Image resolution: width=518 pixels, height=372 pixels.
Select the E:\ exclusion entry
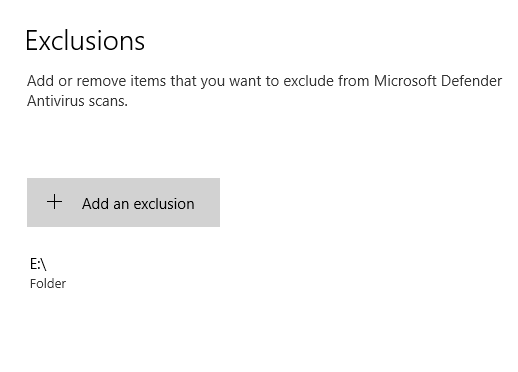tap(48, 273)
